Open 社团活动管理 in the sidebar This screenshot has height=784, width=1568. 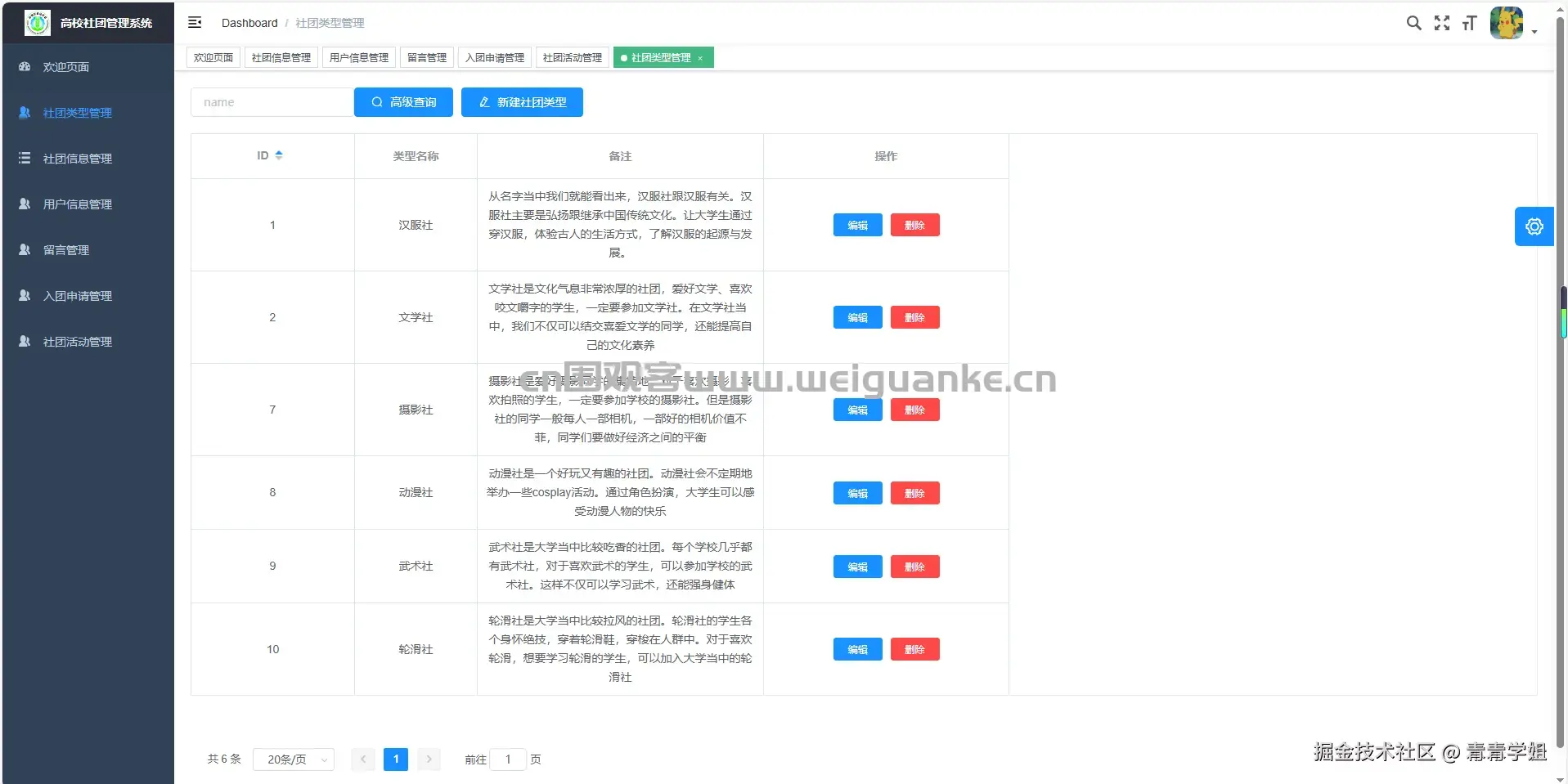(x=88, y=342)
